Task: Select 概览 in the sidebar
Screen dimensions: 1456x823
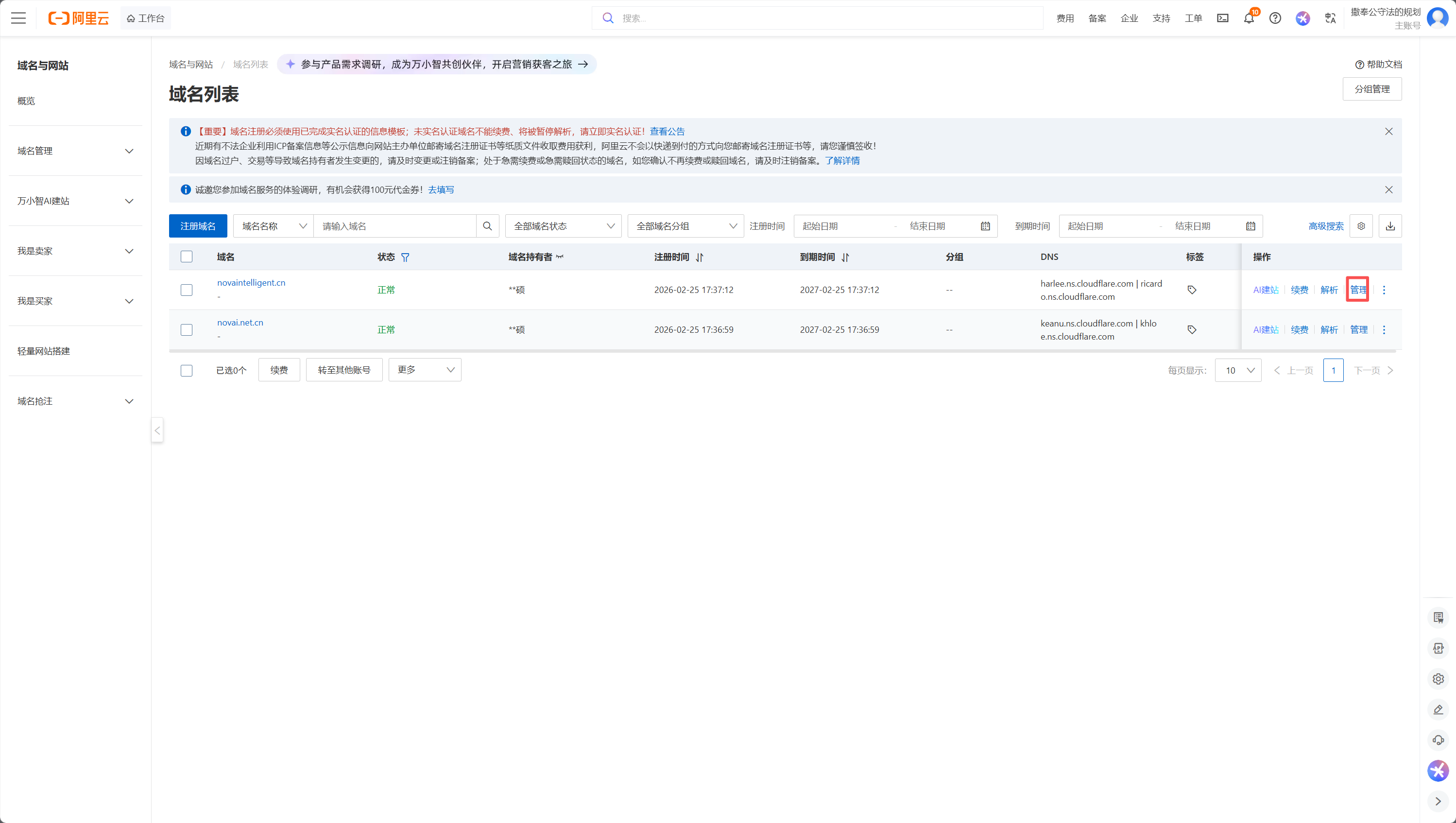Action: point(26,101)
